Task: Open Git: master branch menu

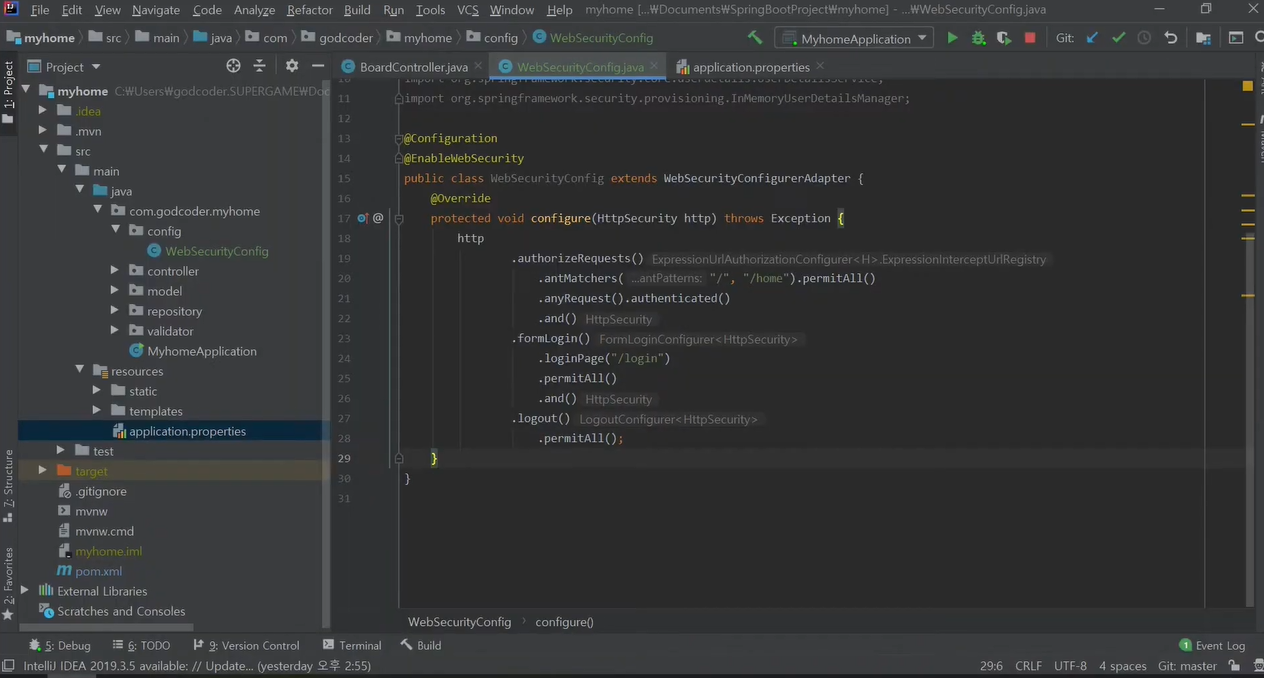Action: pyautogui.click(x=1188, y=666)
